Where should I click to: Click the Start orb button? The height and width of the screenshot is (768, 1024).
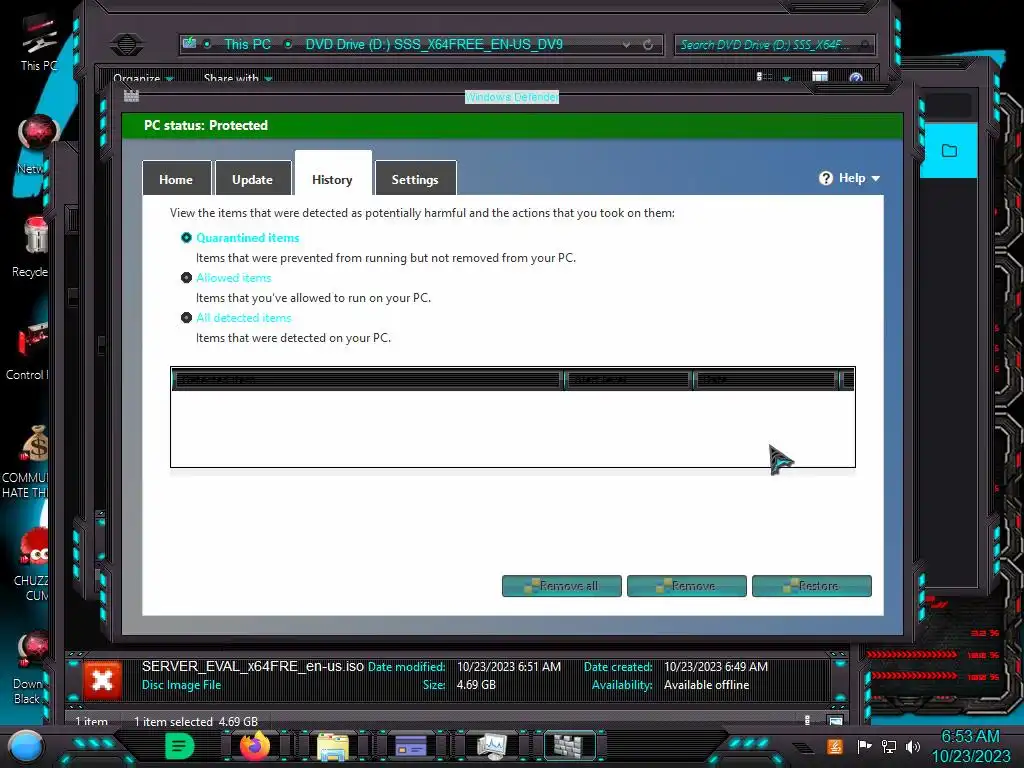point(25,746)
